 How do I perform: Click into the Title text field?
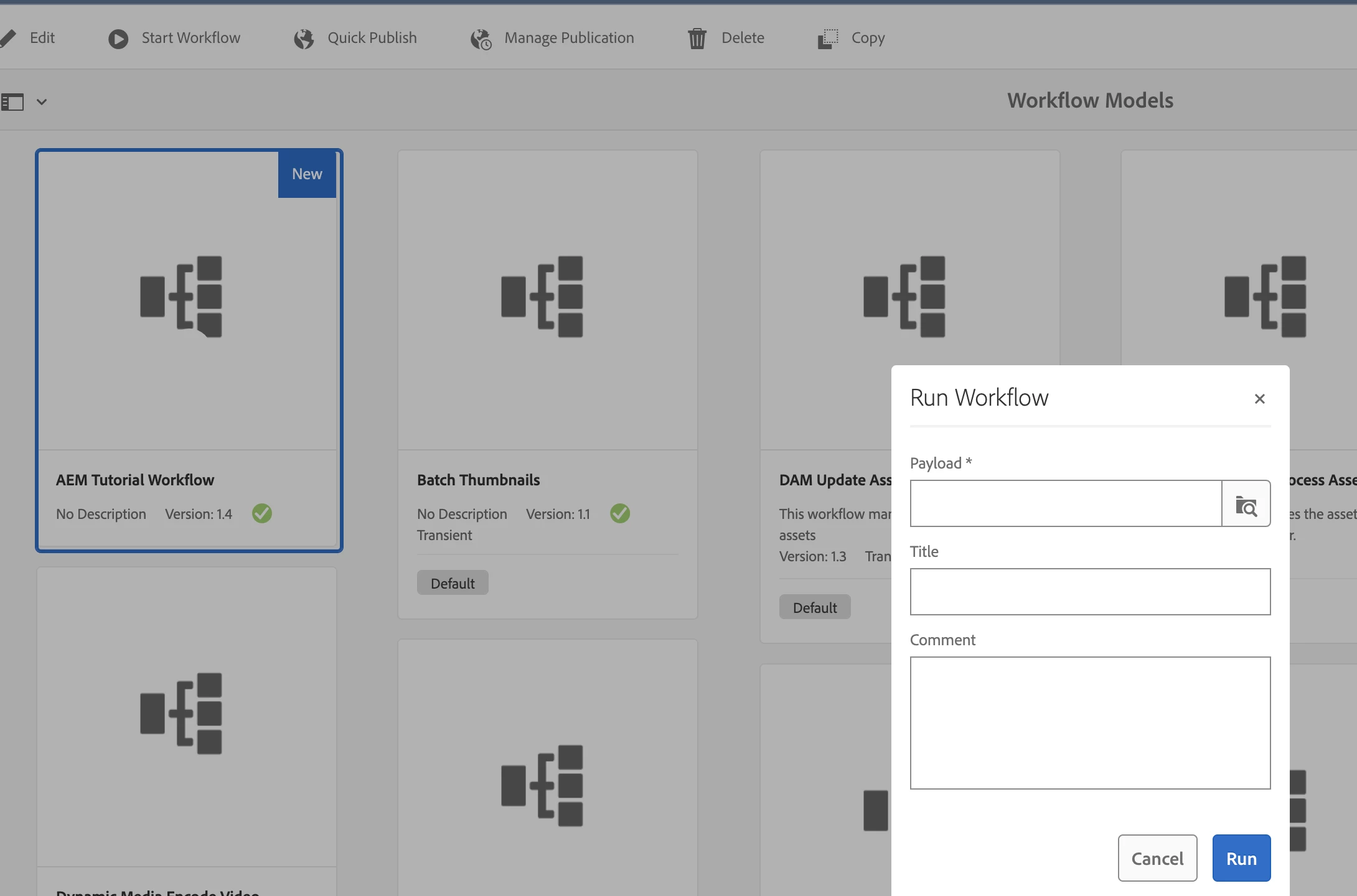[1089, 592]
